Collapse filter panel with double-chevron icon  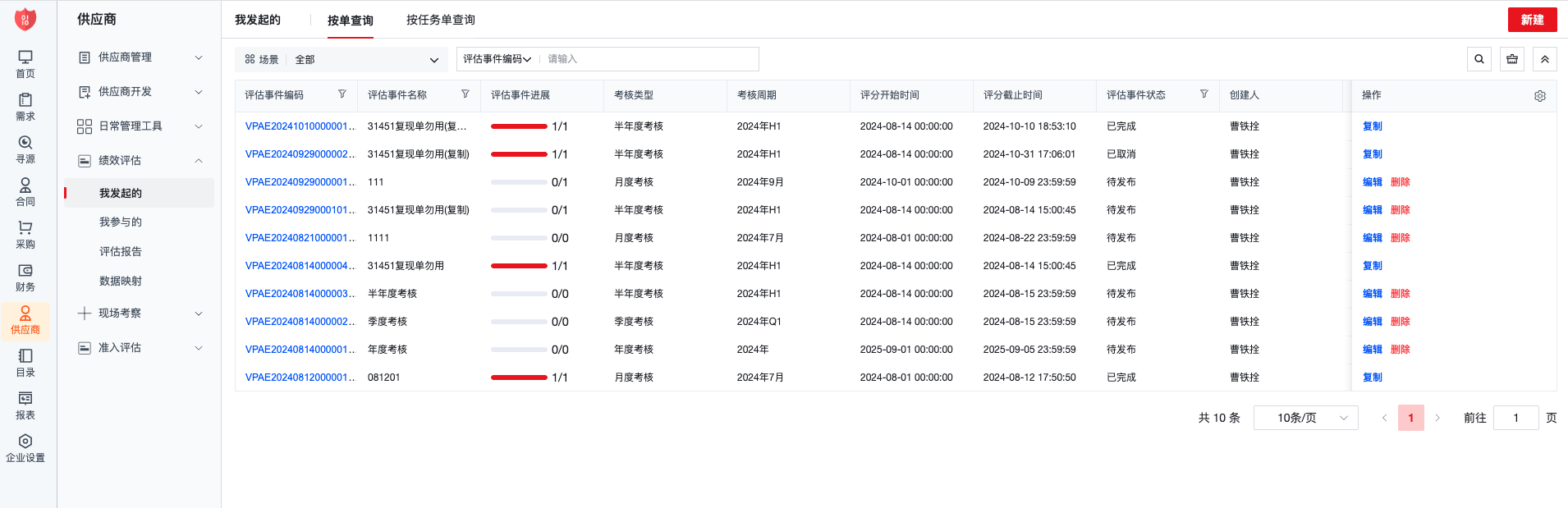coord(1545,59)
